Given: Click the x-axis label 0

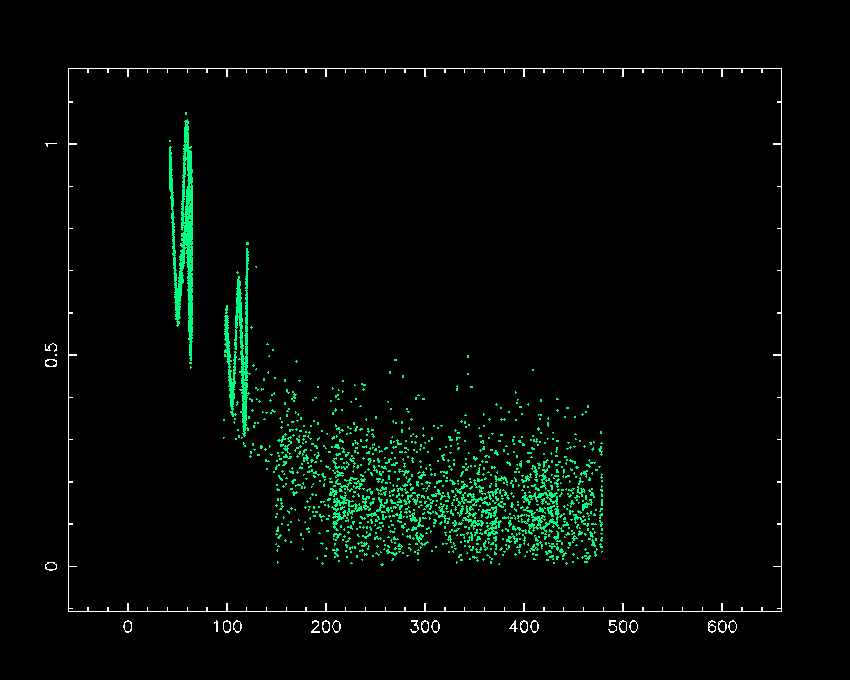Looking at the screenshot, I should tap(128, 627).
